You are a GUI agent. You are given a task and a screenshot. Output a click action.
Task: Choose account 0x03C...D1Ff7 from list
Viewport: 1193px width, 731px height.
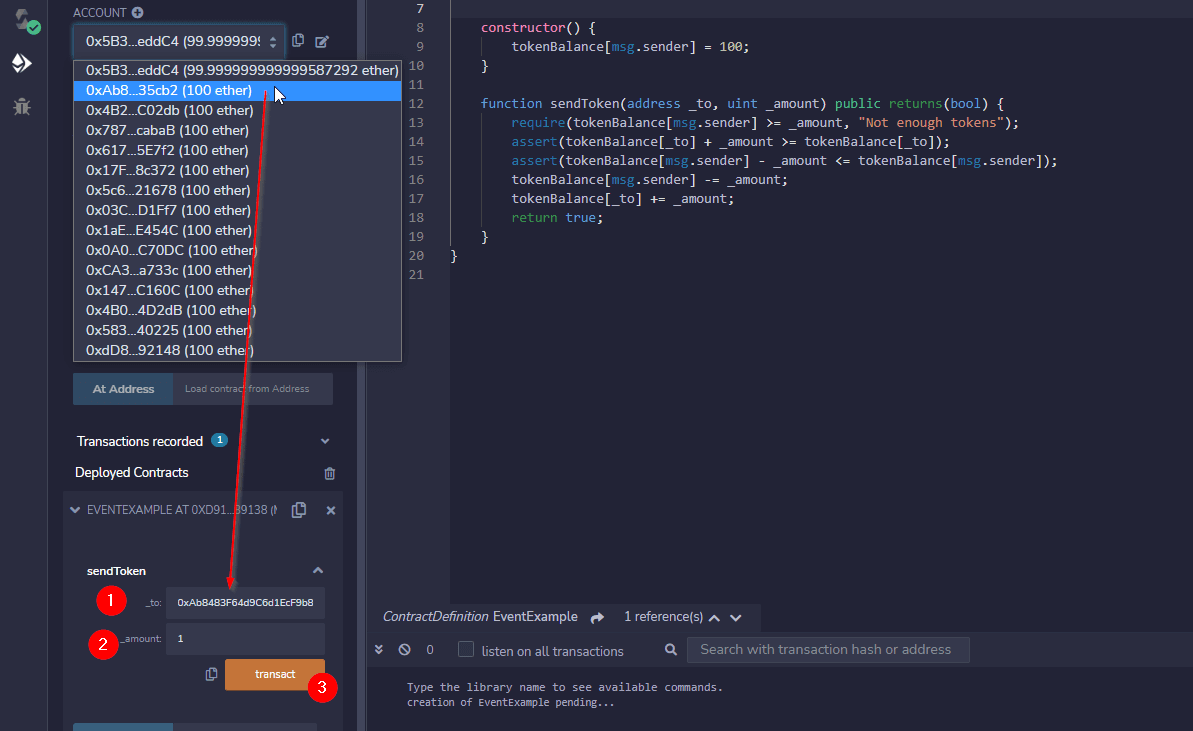[237, 210]
